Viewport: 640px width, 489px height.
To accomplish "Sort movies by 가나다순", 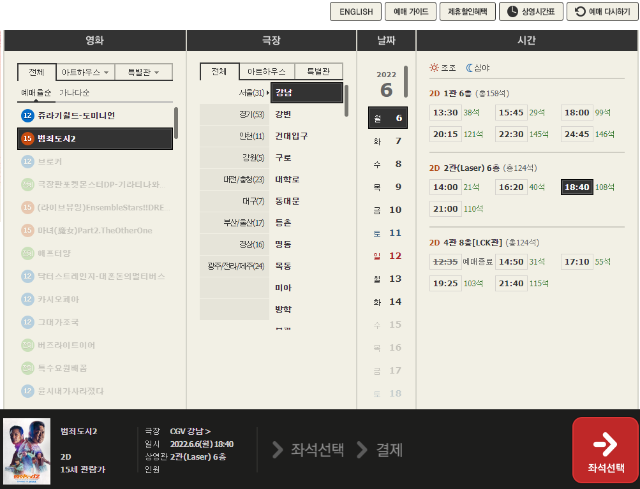I will (x=74, y=93).
